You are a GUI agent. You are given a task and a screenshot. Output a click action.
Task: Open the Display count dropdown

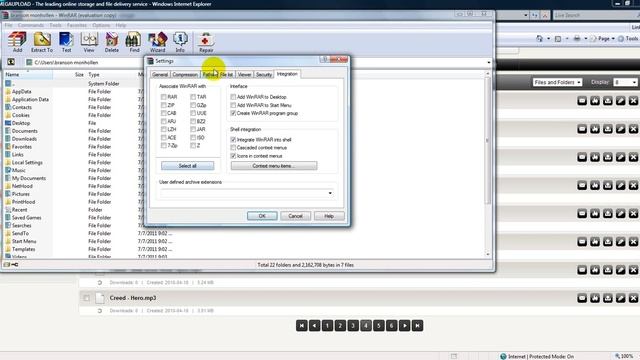tap(625, 82)
